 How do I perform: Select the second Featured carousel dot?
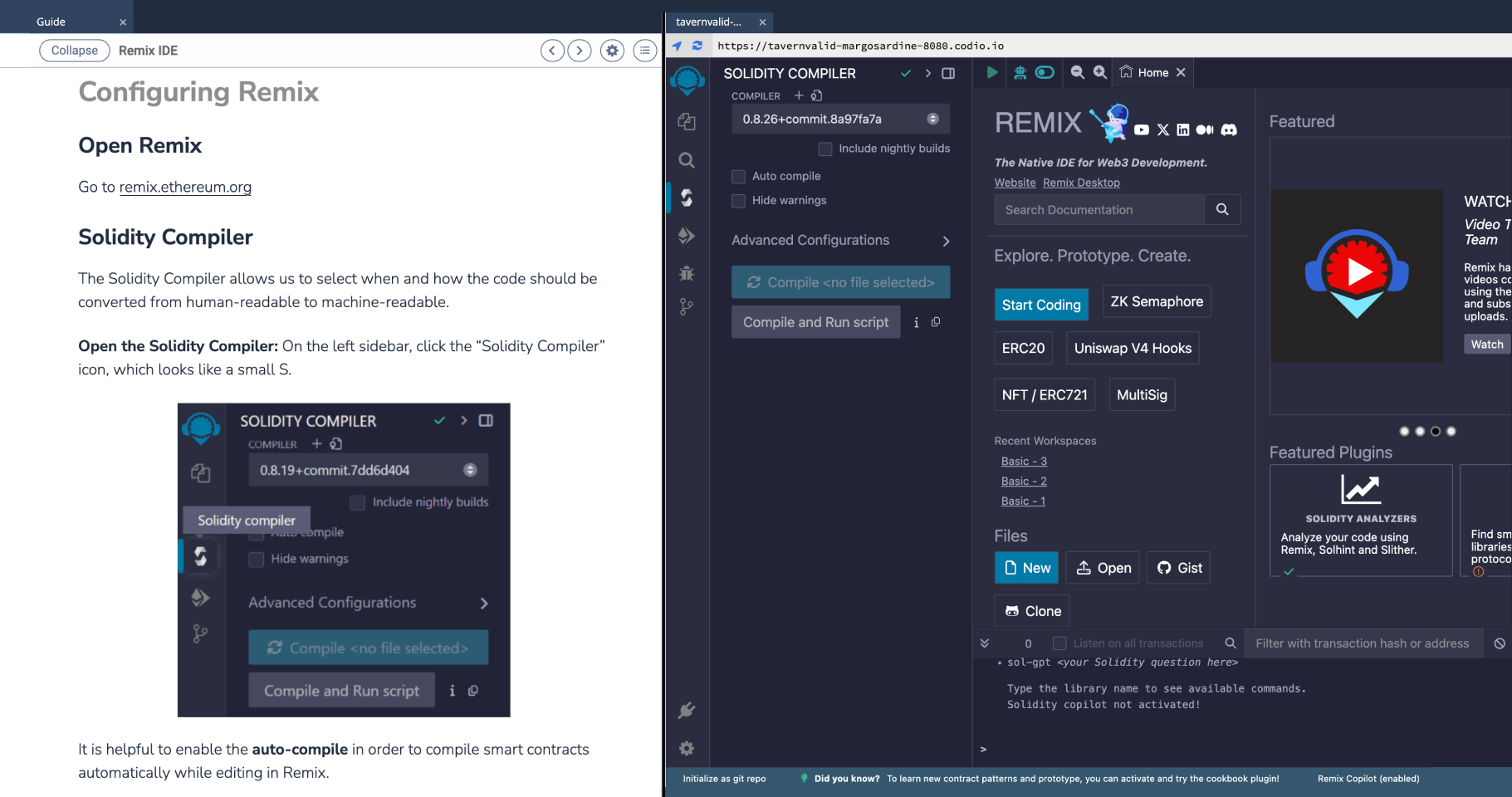click(1420, 431)
